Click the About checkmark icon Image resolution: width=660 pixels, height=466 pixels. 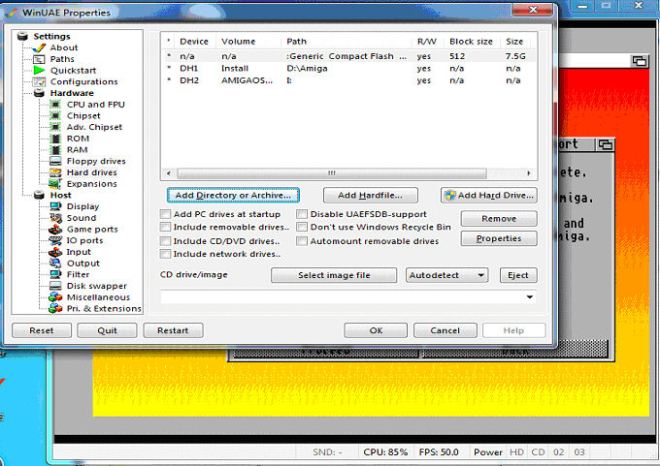[39, 48]
